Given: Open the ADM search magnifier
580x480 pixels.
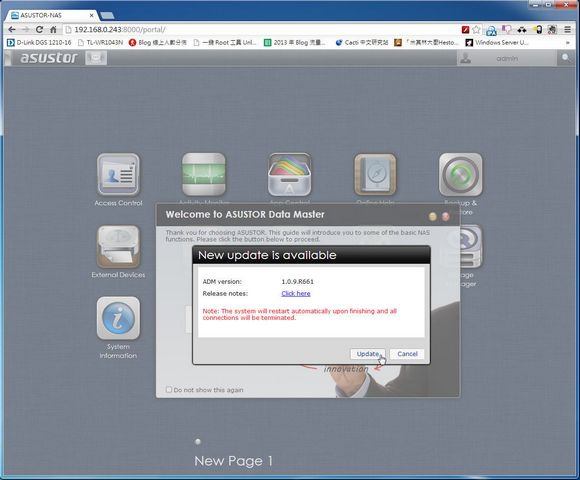Looking at the screenshot, I should tap(566, 58).
